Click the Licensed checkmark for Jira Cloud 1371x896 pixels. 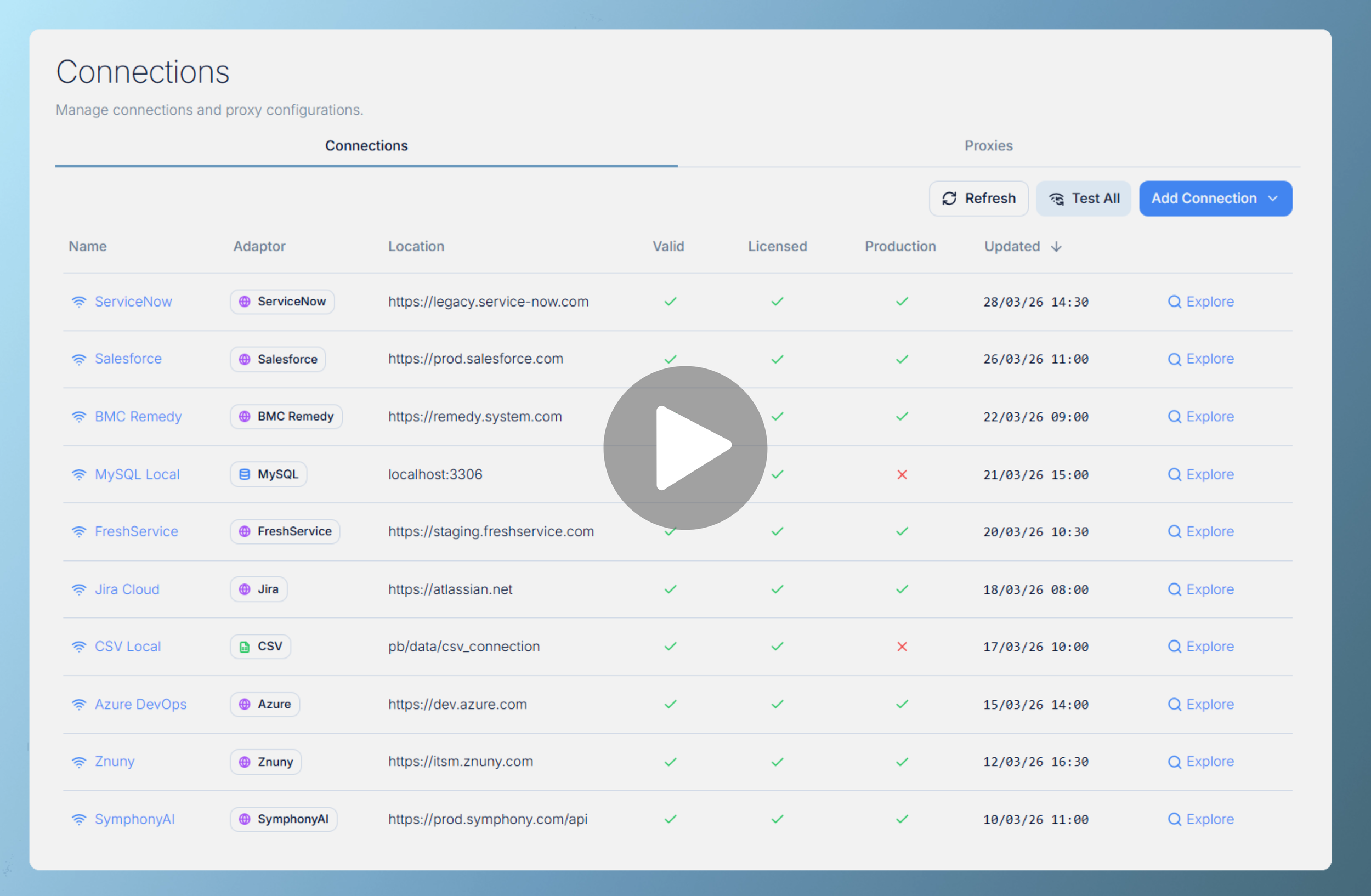778,589
